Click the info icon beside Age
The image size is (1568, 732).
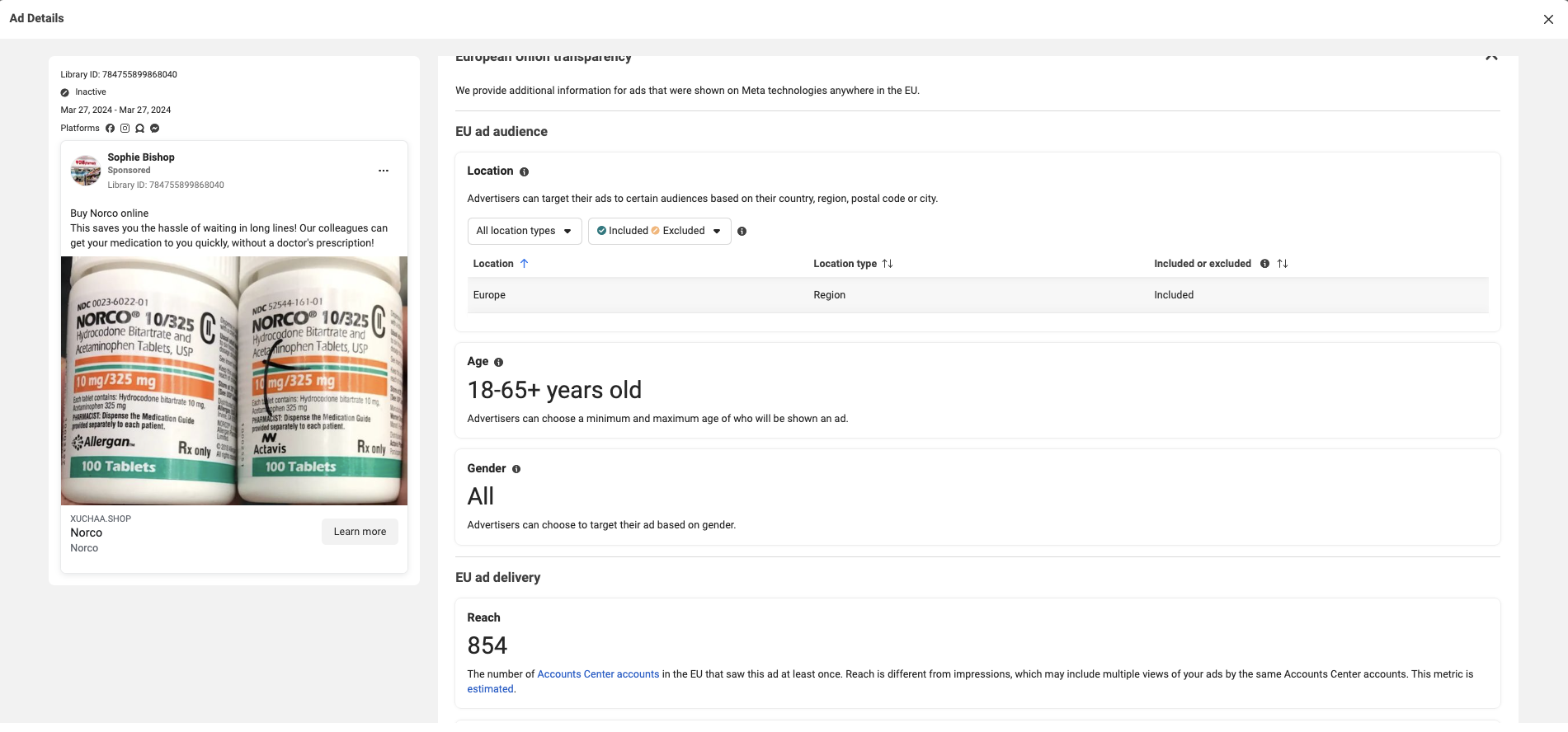(x=498, y=362)
